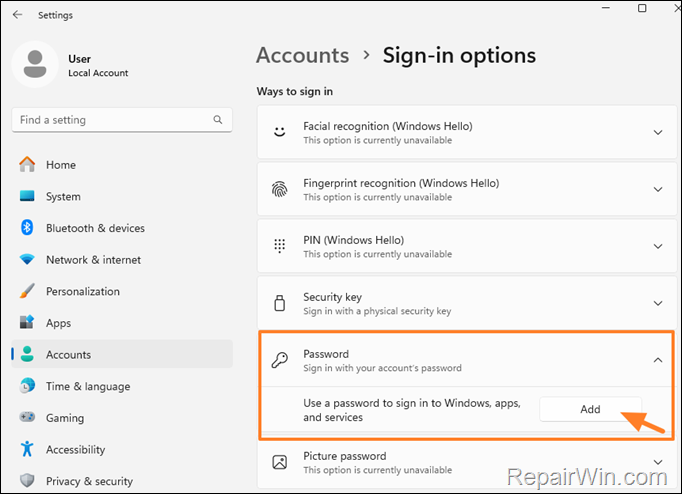Screen dimensions: 682x494
Task: Click the Privacy & security shield icon
Action: (x=27, y=481)
